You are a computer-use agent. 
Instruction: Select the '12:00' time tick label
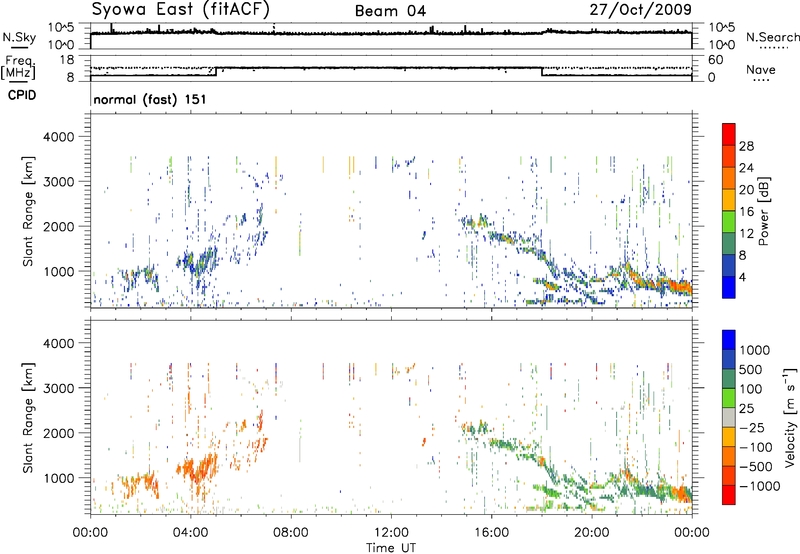[x=391, y=533]
